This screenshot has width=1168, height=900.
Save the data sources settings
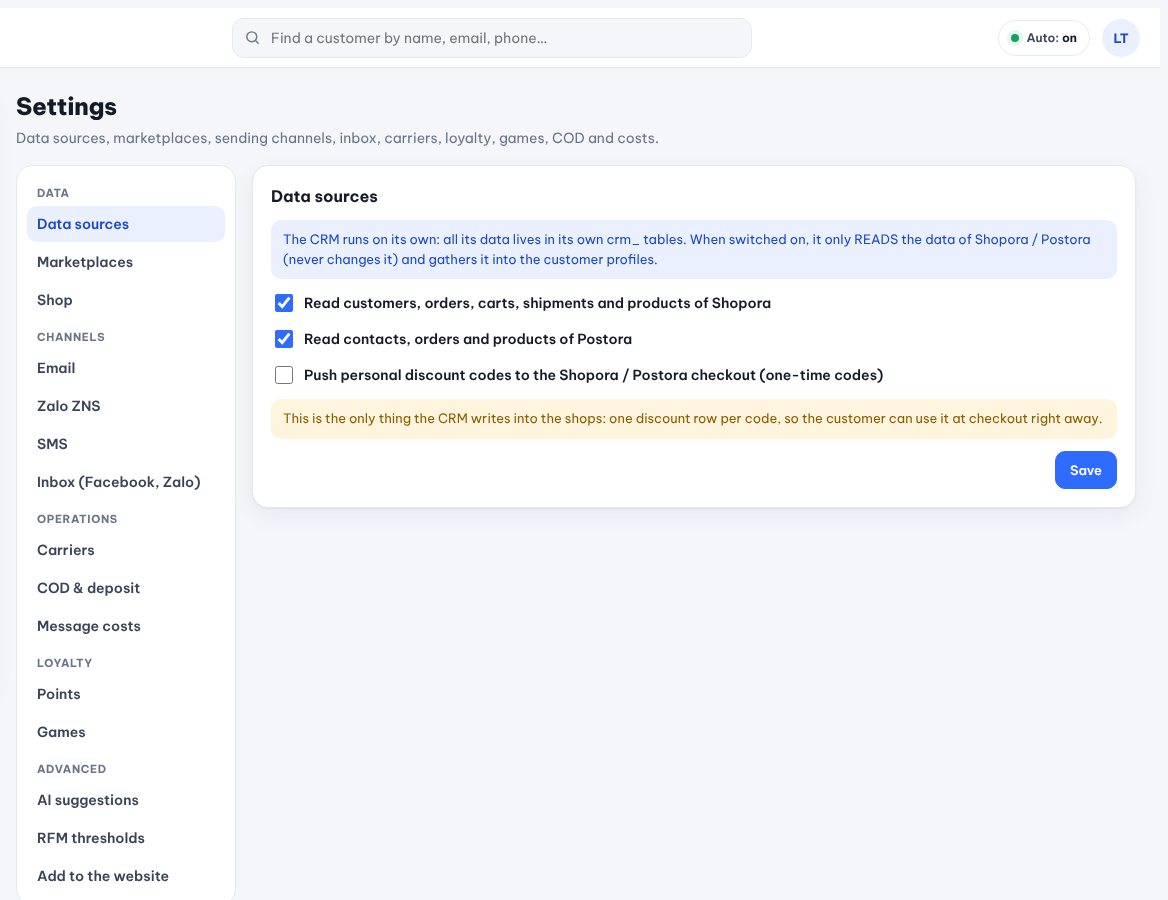tap(1085, 470)
